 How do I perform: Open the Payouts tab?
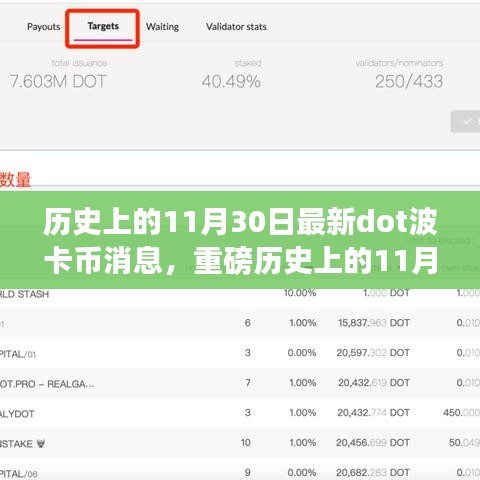click(44, 27)
